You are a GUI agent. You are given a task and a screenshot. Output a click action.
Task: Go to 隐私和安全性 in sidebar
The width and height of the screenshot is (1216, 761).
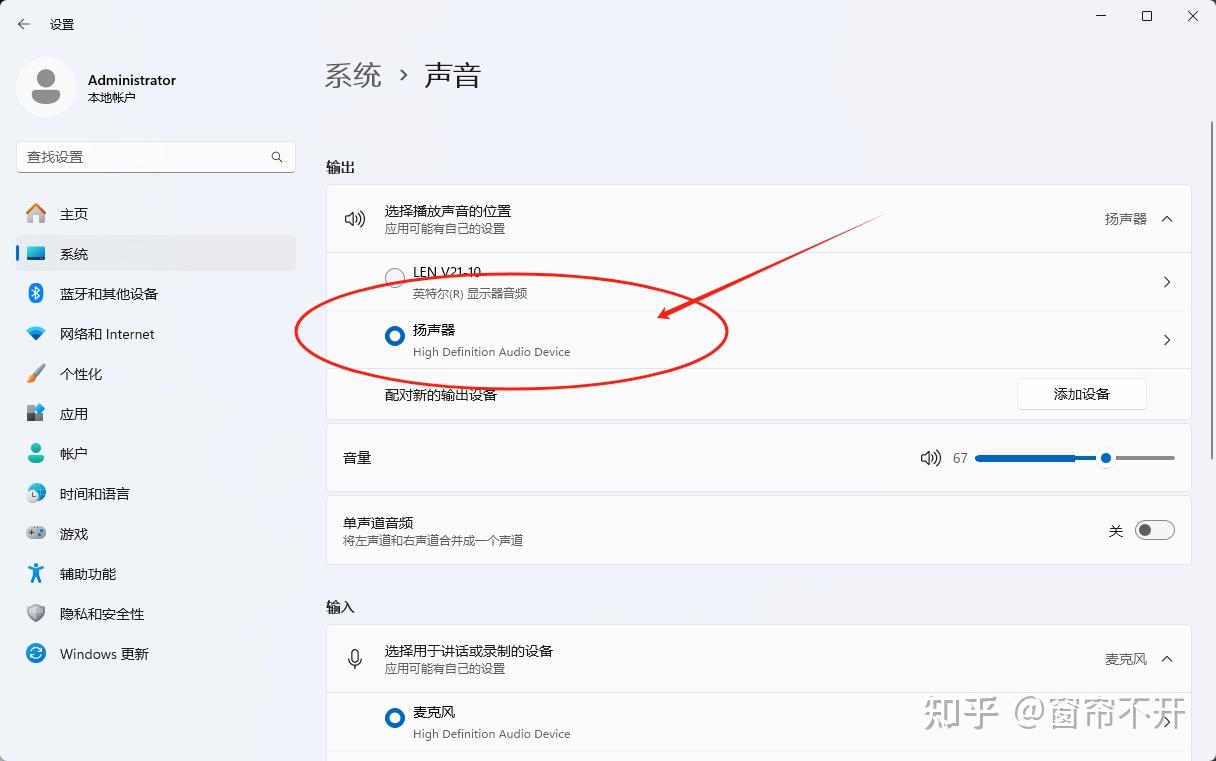[102, 614]
